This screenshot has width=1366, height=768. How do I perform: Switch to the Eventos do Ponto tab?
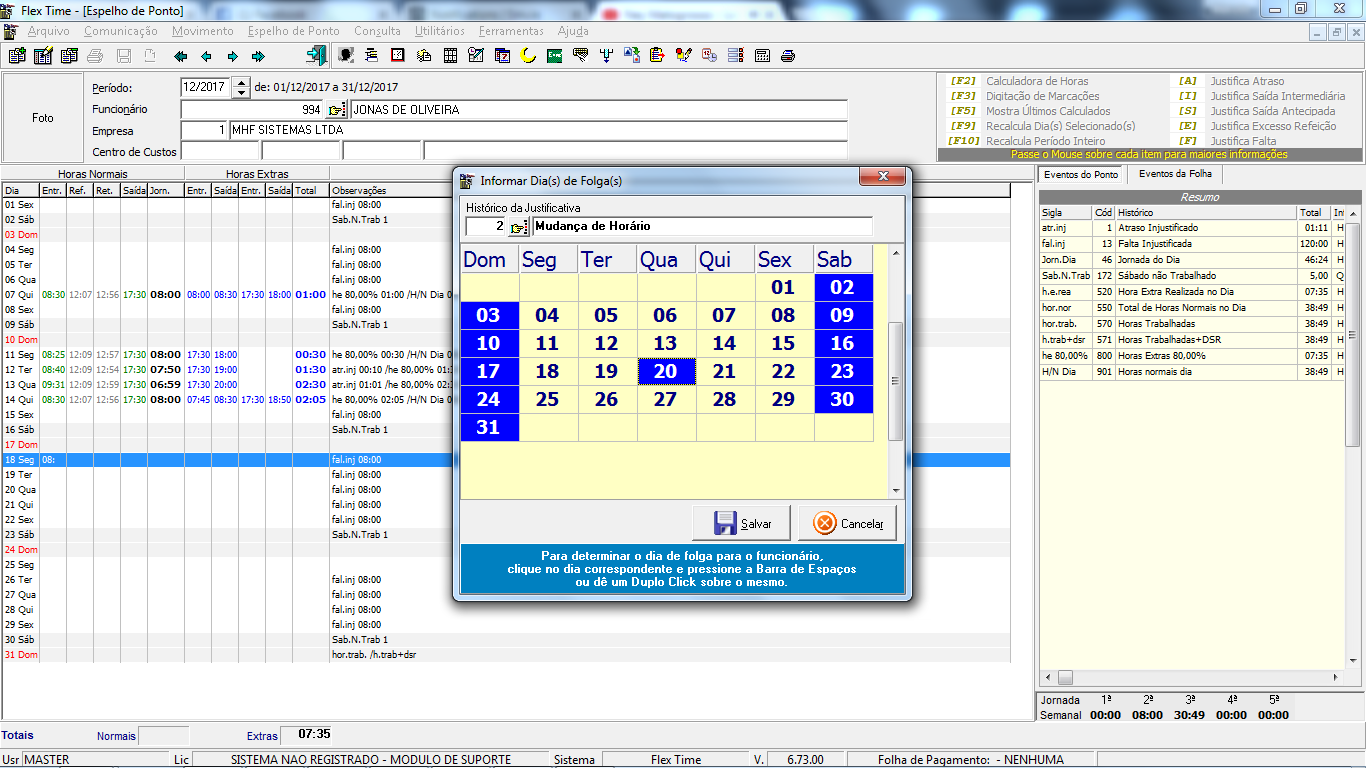[1081, 175]
